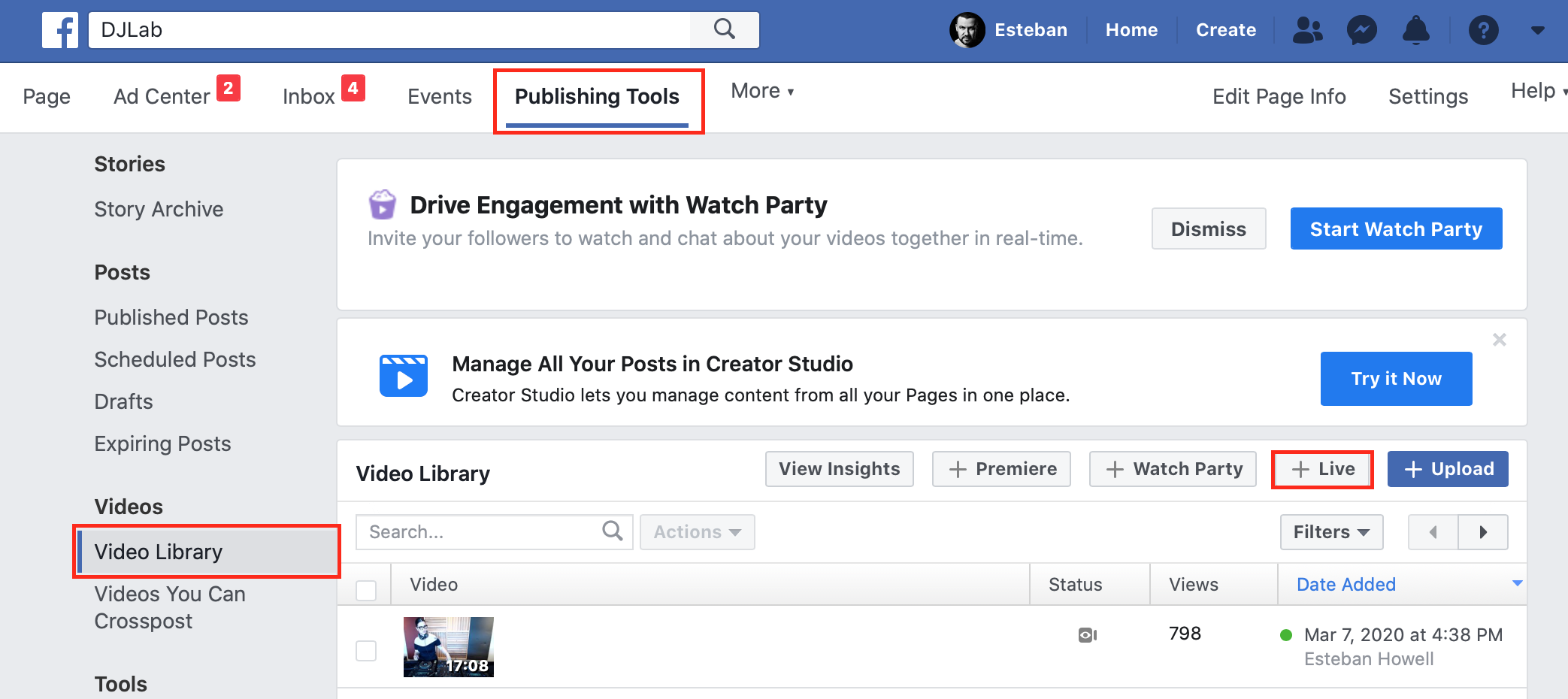Click Create in top bar
Screen dimensions: 1568x699
1226,30
